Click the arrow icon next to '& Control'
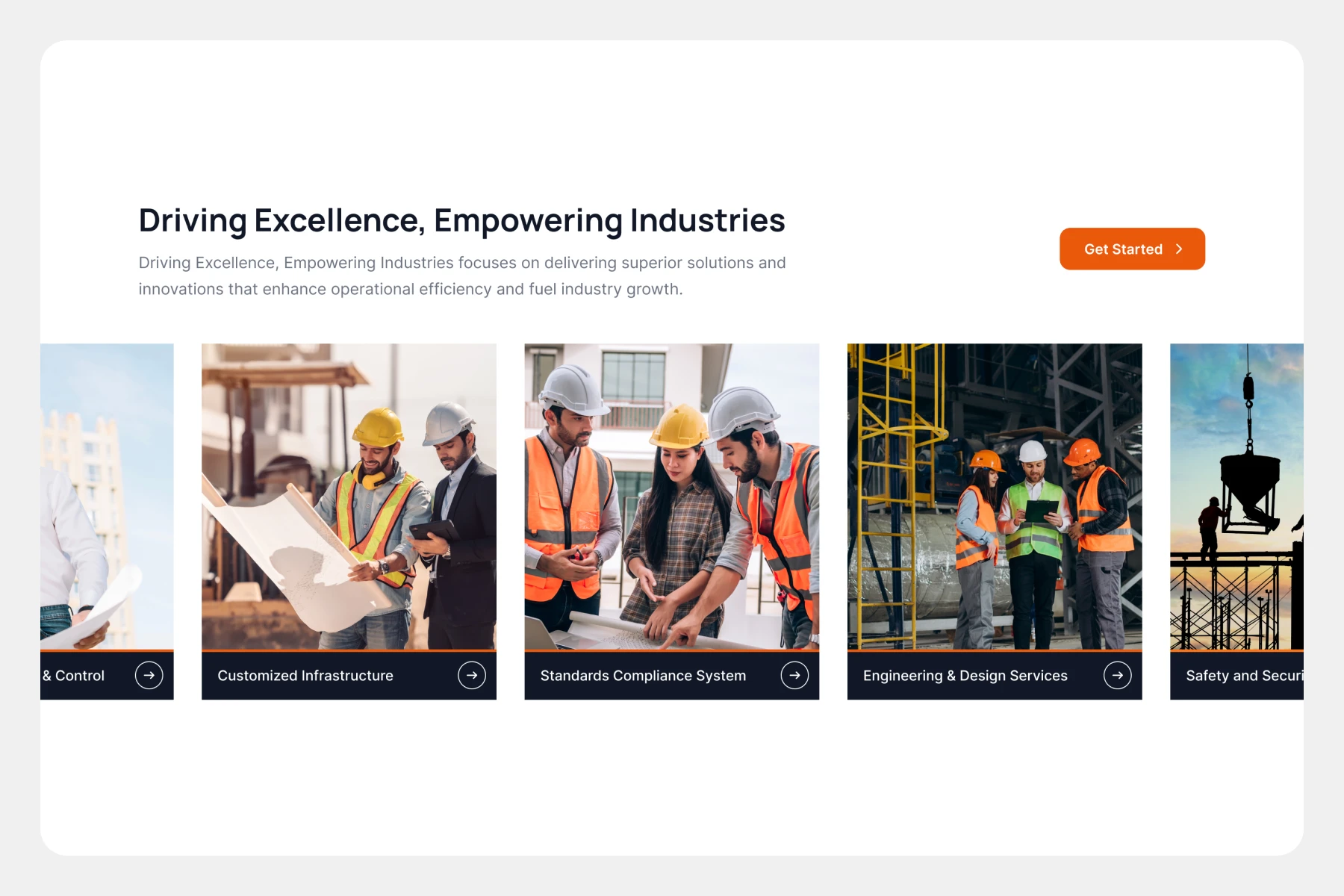 pos(149,675)
